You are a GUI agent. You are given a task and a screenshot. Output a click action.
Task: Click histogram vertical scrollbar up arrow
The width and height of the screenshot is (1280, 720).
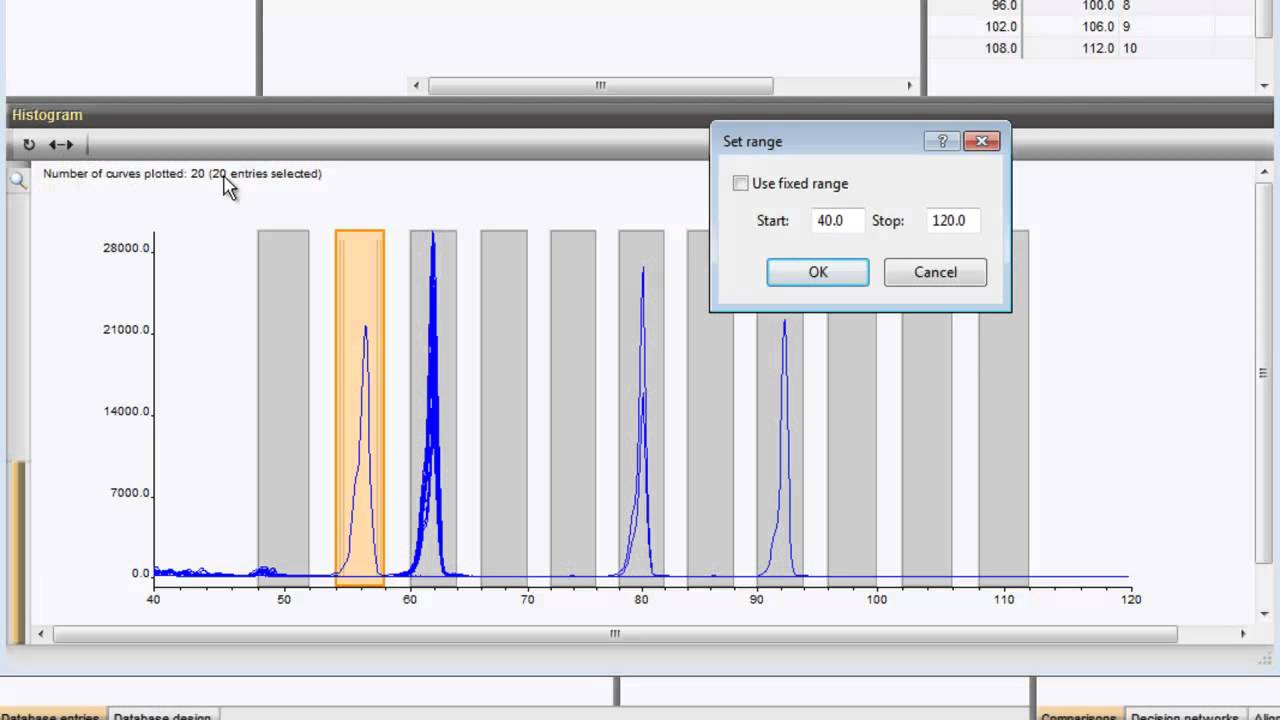(x=1263, y=173)
